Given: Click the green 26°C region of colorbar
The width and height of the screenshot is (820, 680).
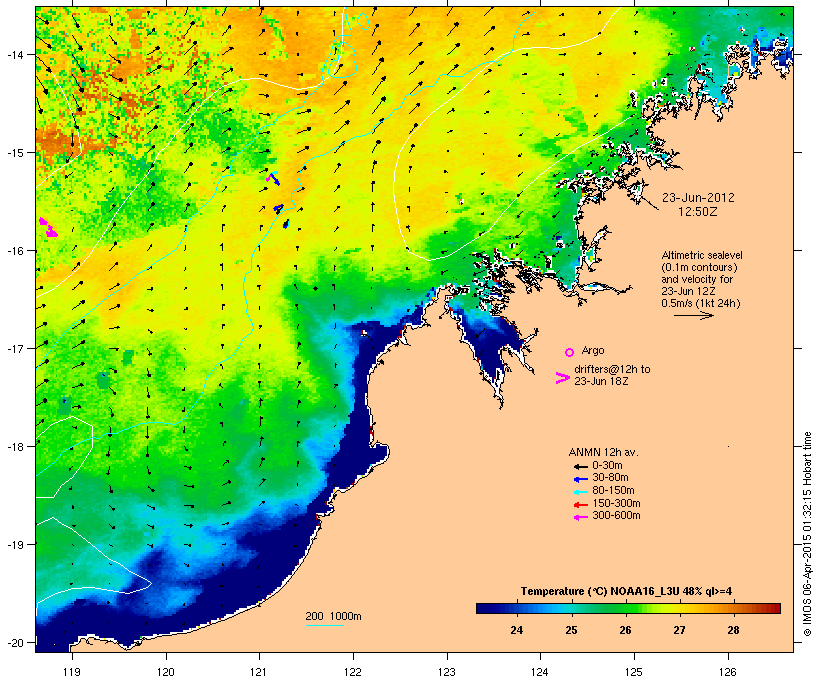Looking at the screenshot, I should 625,608.
